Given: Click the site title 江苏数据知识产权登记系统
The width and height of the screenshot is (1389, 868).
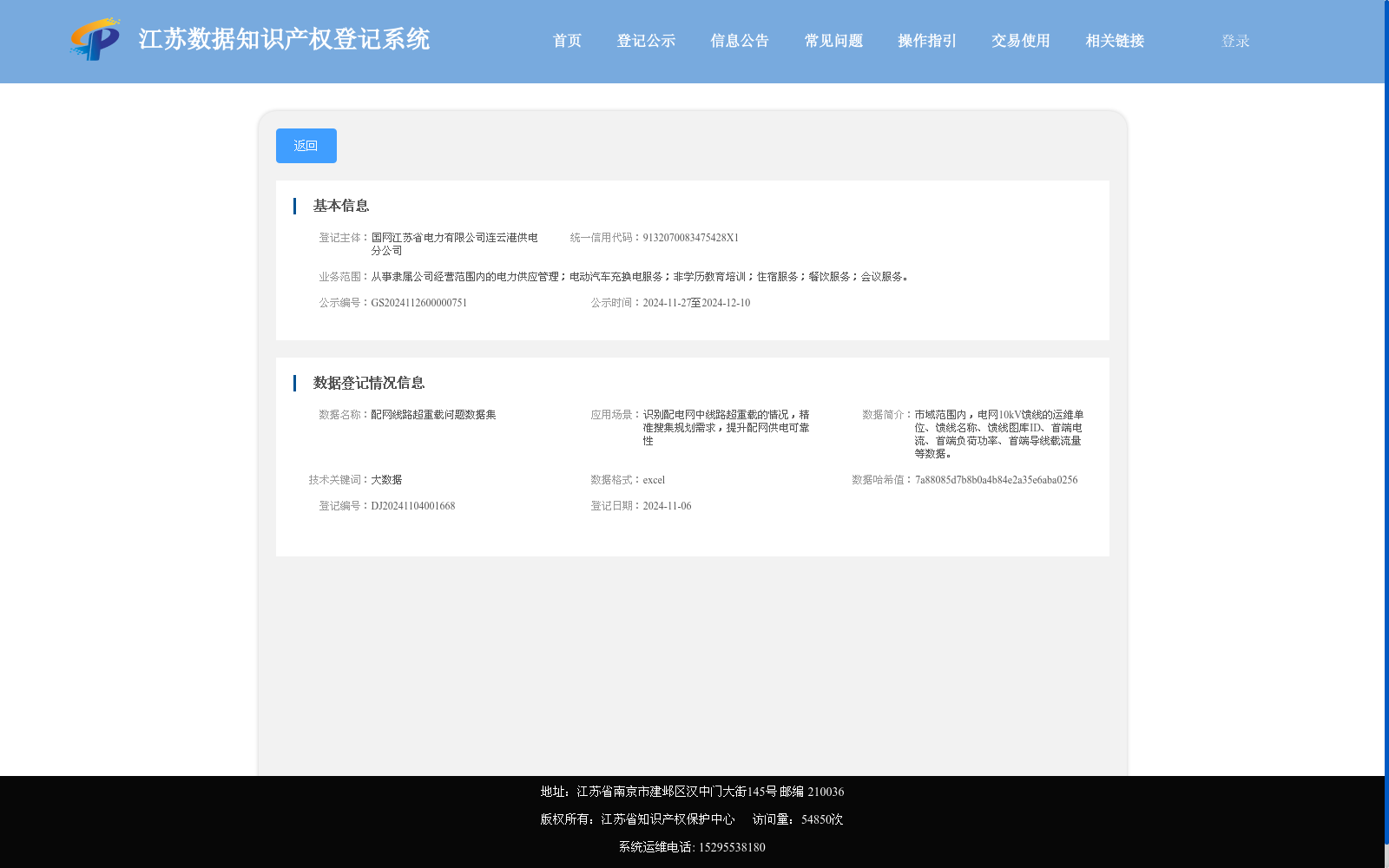Looking at the screenshot, I should [284, 40].
